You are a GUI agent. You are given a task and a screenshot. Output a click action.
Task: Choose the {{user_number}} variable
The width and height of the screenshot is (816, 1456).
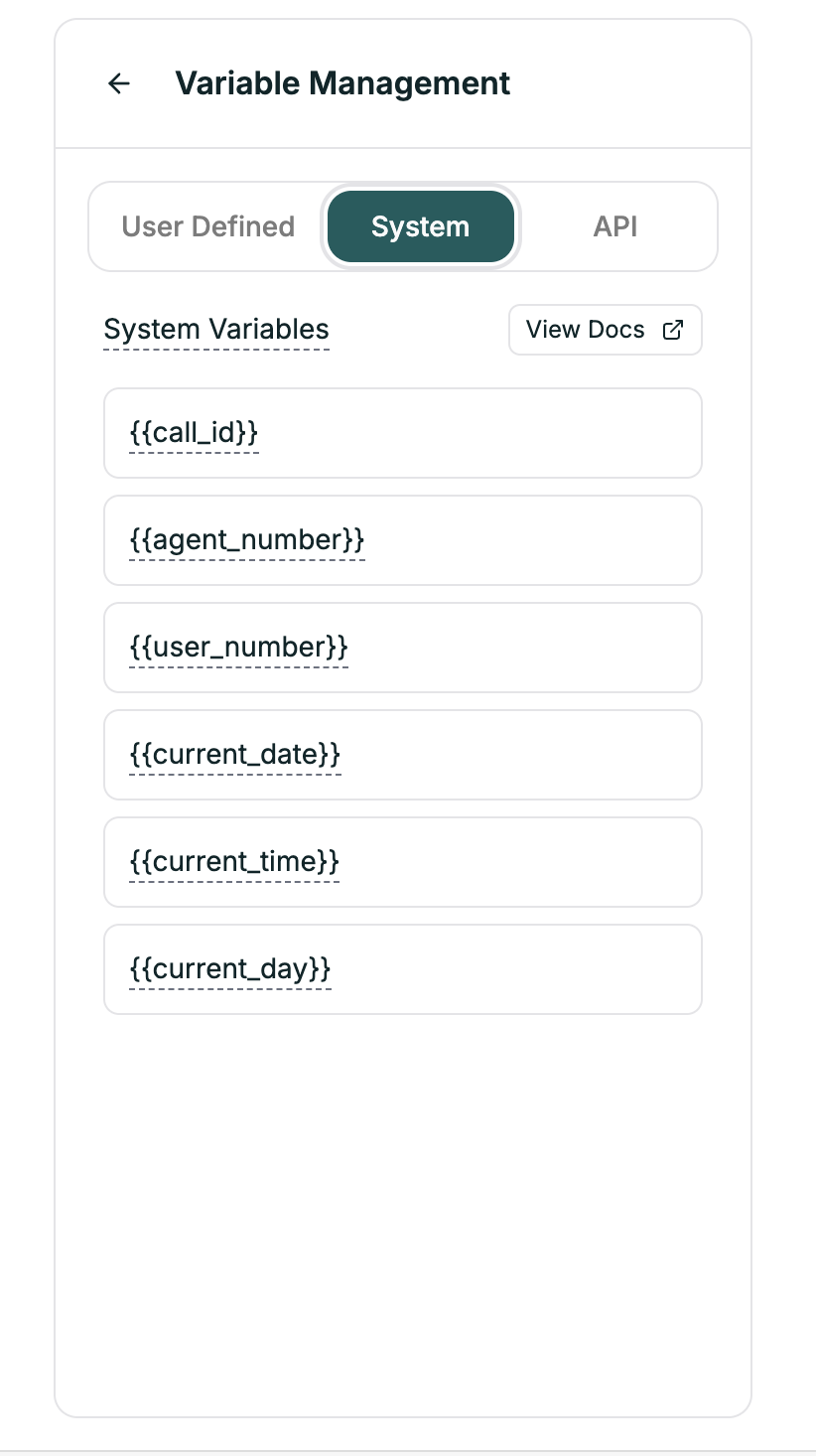click(x=402, y=647)
